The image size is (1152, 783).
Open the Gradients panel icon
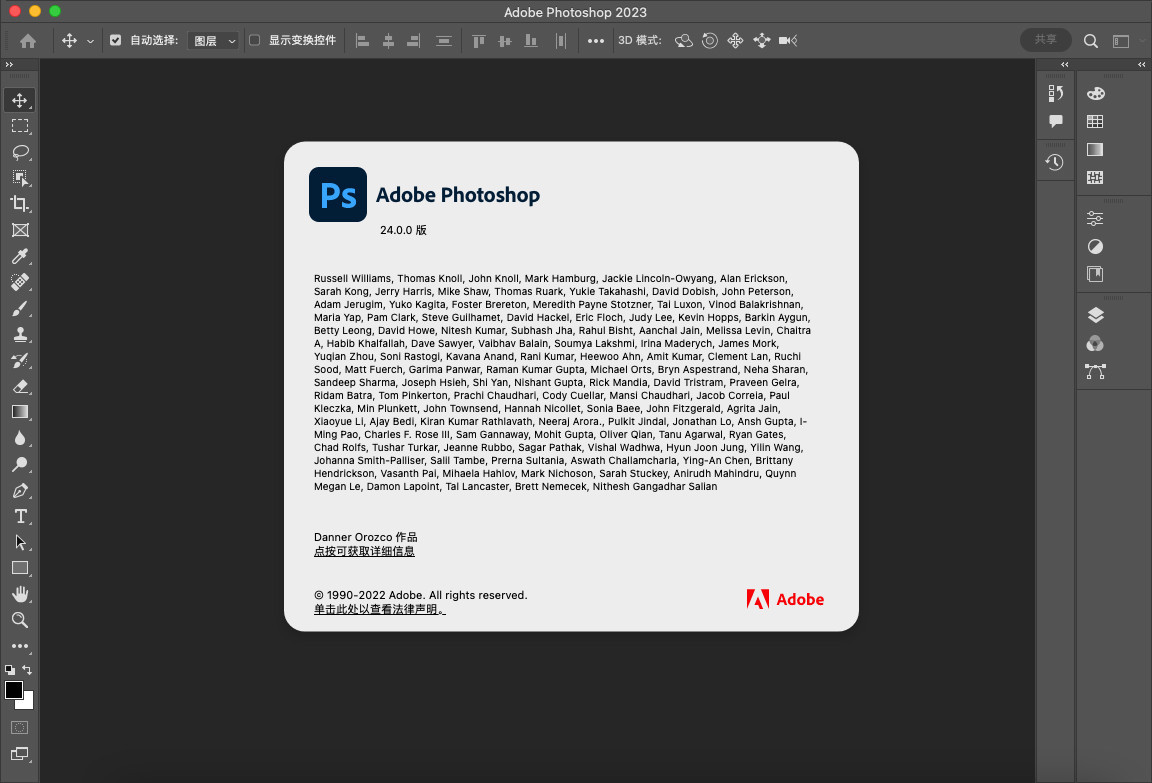(x=1095, y=149)
